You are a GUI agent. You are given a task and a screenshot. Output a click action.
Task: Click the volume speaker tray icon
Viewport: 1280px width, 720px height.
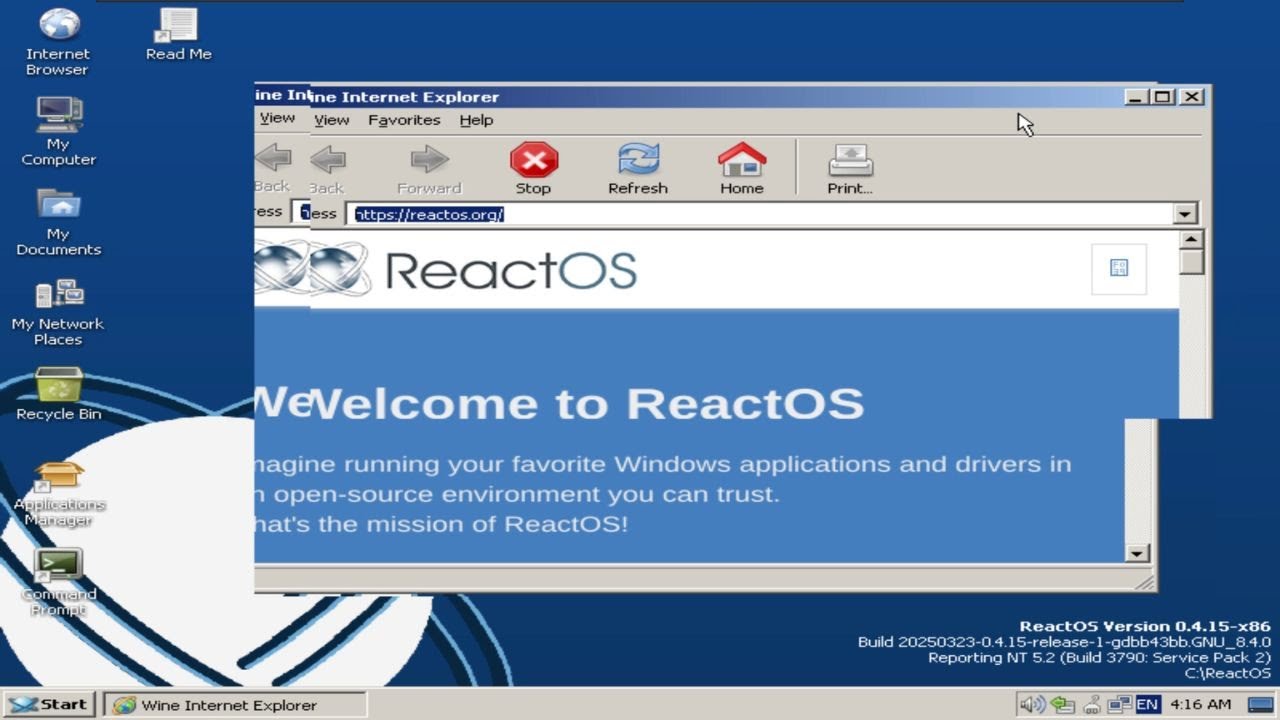pyautogui.click(x=1032, y=705)
